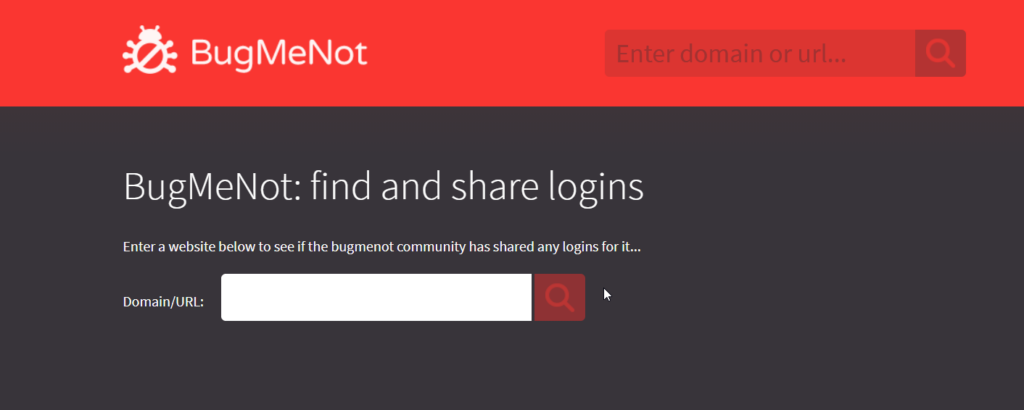1024x410 pixels.
Task: Click the empty red header between logo and search
Action: tap(487, 53)
